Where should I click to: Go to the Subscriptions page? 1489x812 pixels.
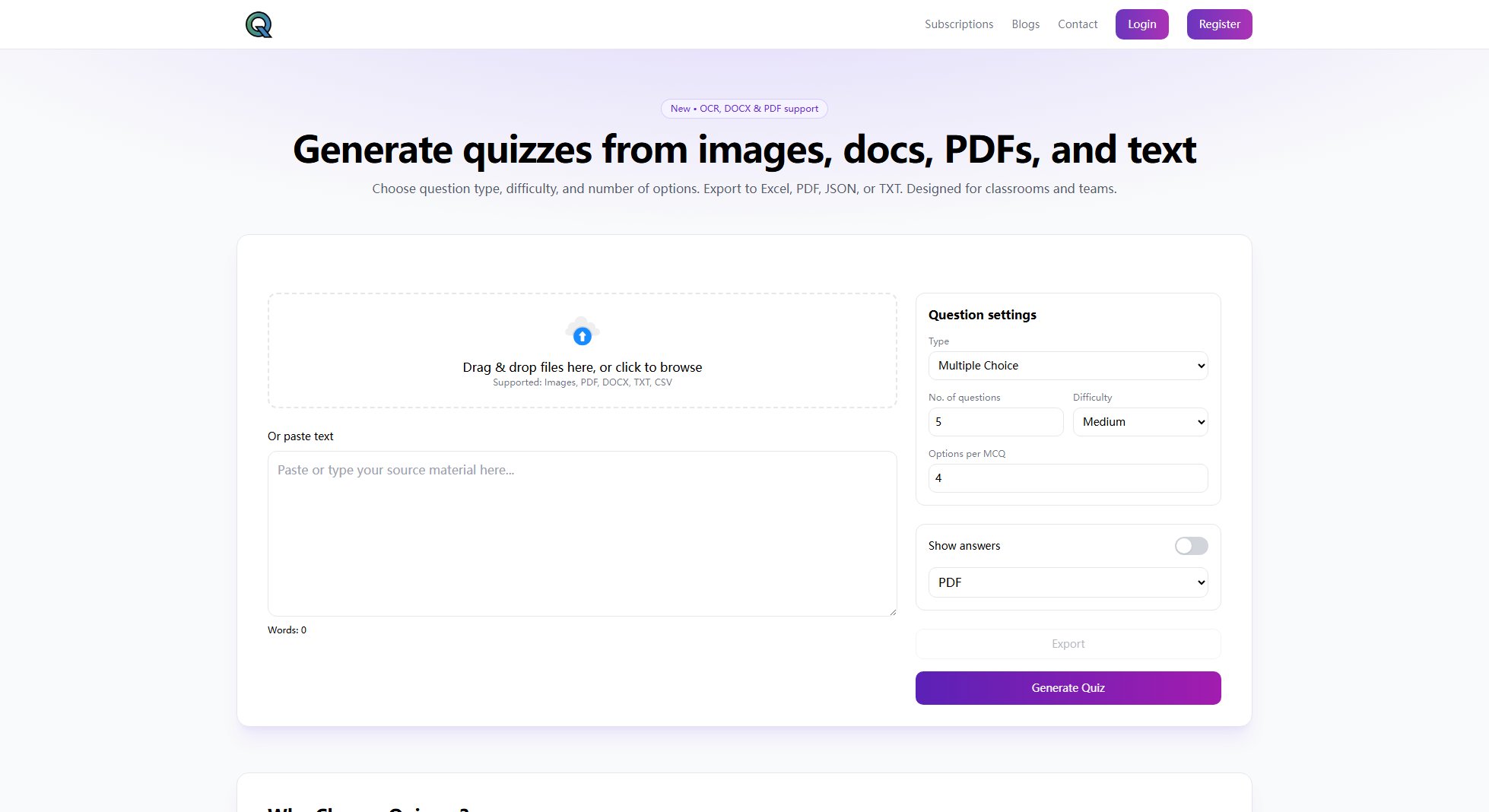pos(958,24)
